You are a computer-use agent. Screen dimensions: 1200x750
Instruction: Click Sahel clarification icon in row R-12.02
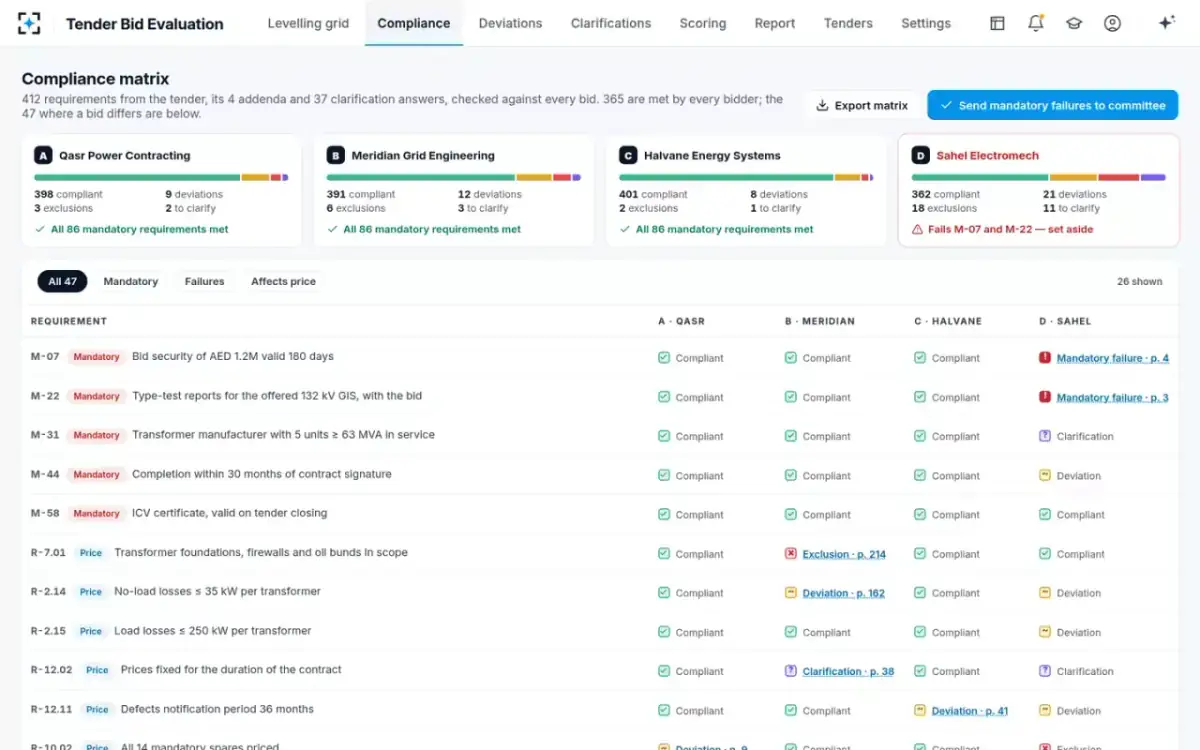1045,671
